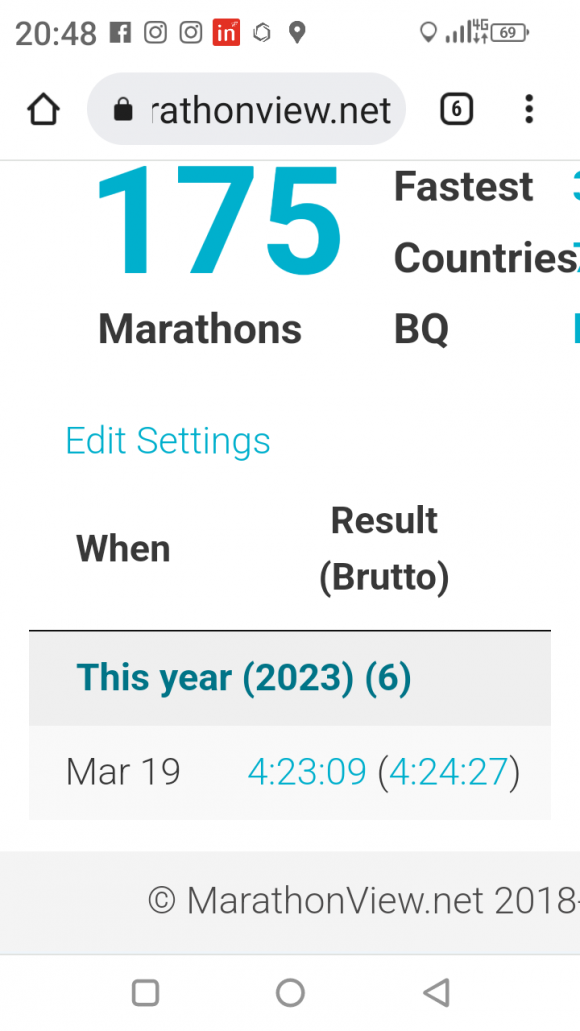Open the 4:23:09 result time link

tap(306, 772)
